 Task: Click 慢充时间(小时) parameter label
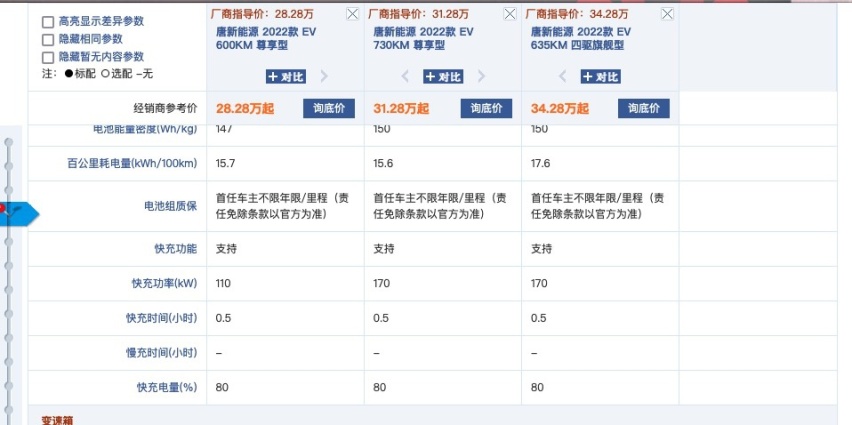point(161,353)
